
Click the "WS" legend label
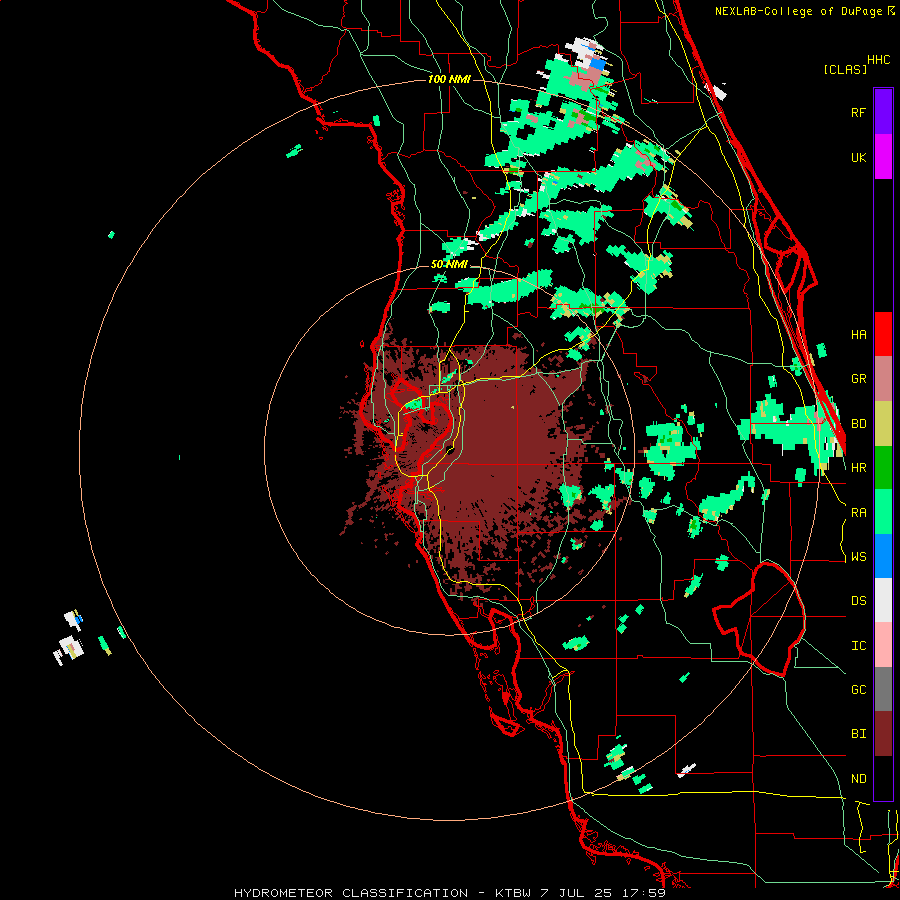click(x=858, y=557)
